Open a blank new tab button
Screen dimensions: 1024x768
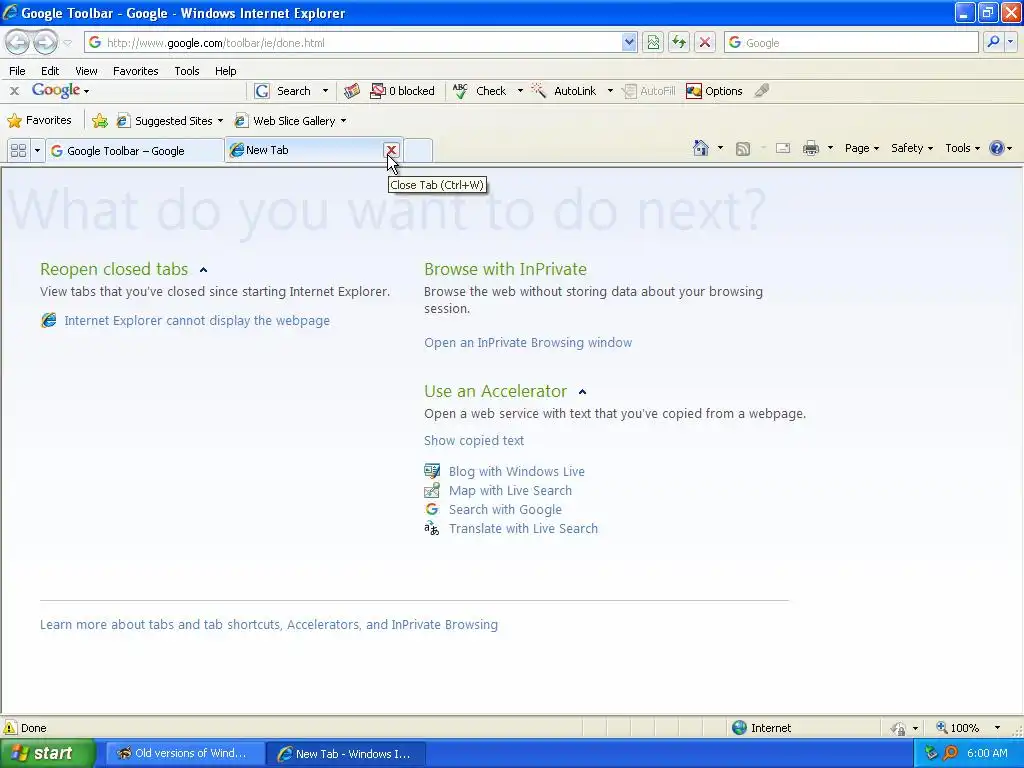click(418, 151)
